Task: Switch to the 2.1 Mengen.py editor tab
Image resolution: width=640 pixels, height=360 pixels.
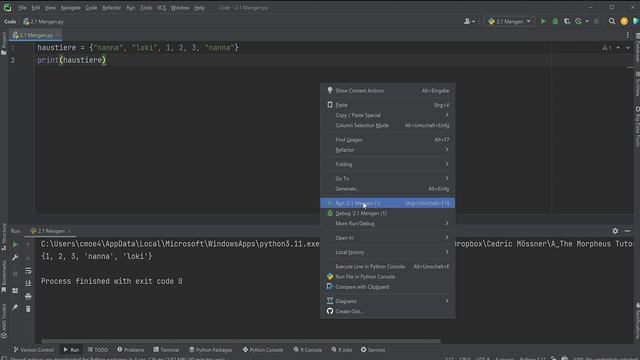Action: (x=36, y=36)
